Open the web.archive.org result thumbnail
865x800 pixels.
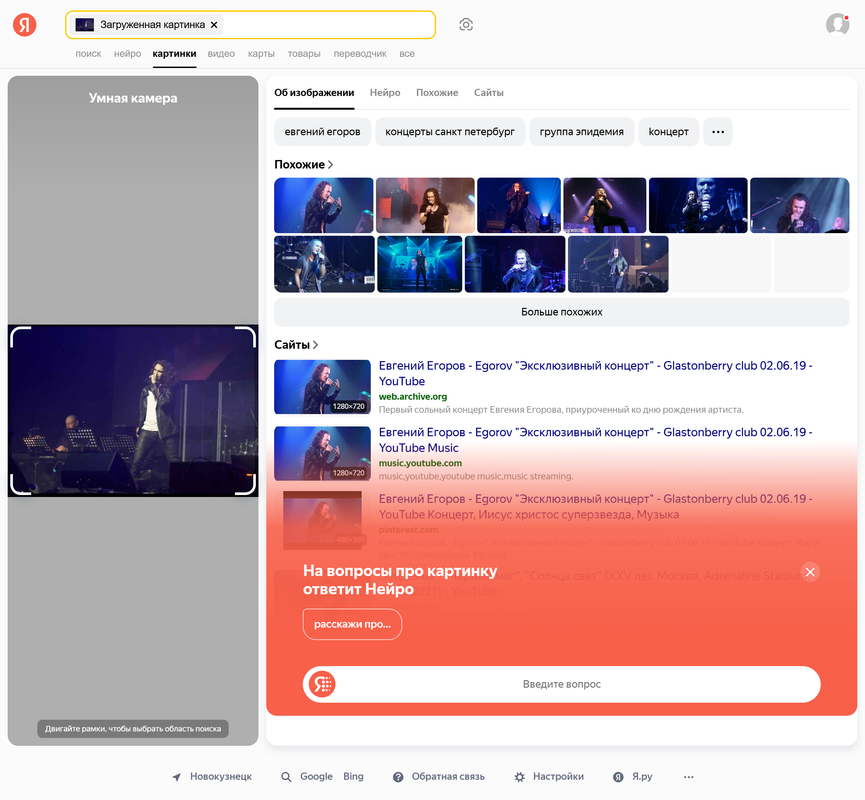322,387
